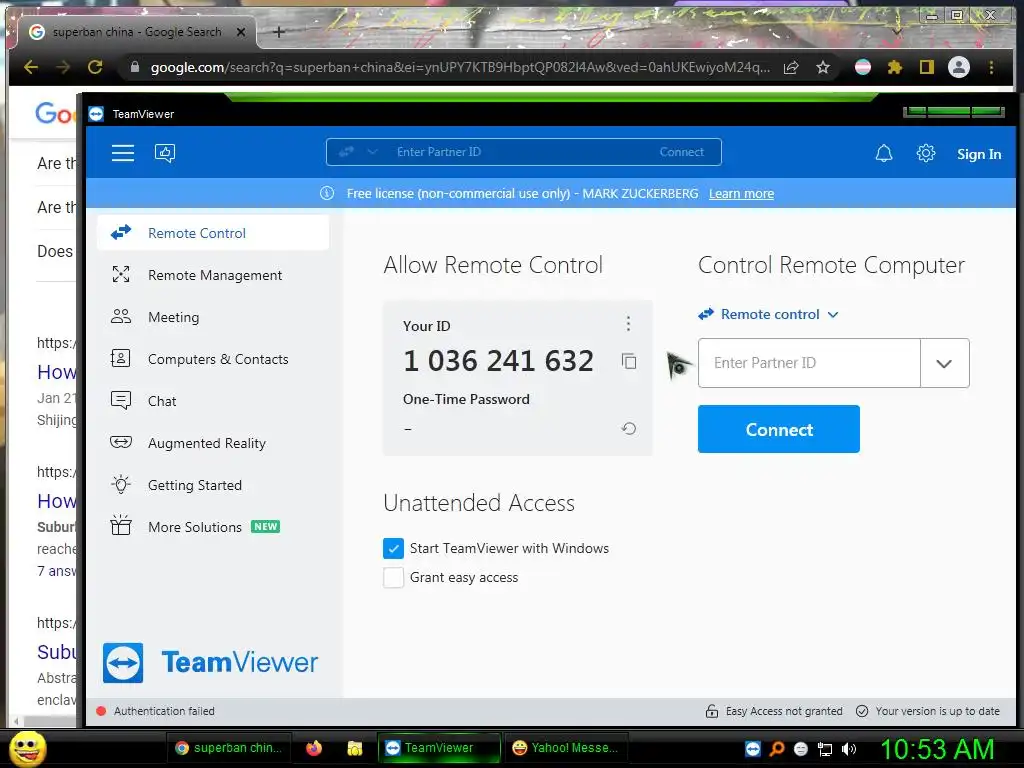1024x768 pixels.
Task: Click the top bar Connect button
Action: coord(682,152)
